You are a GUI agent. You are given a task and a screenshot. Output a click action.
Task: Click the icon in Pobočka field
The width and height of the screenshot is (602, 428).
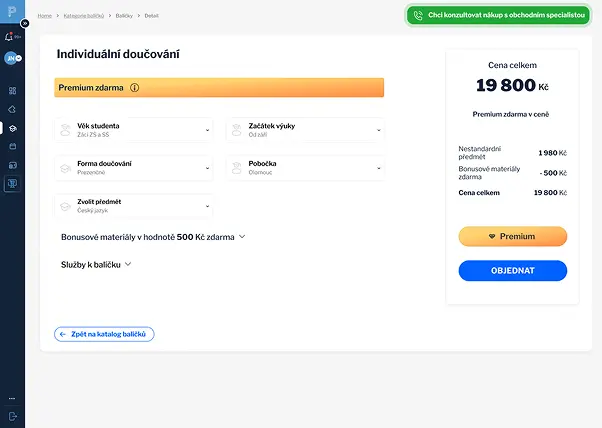tap(237, 168)
